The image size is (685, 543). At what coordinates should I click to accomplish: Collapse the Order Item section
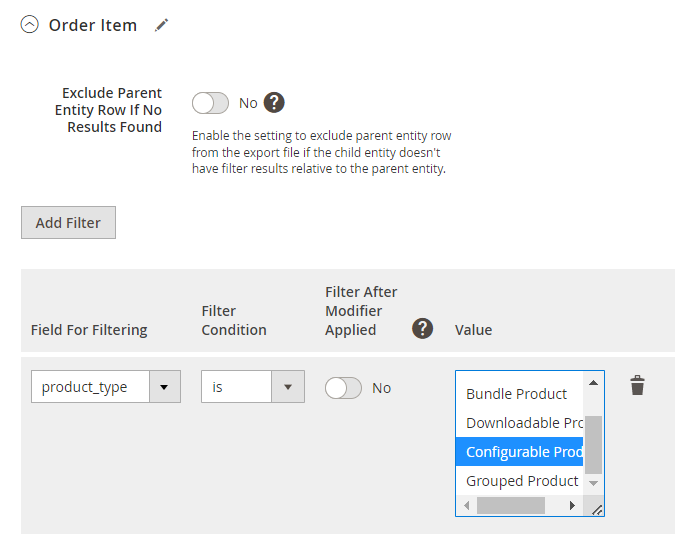tap(30, 24)
